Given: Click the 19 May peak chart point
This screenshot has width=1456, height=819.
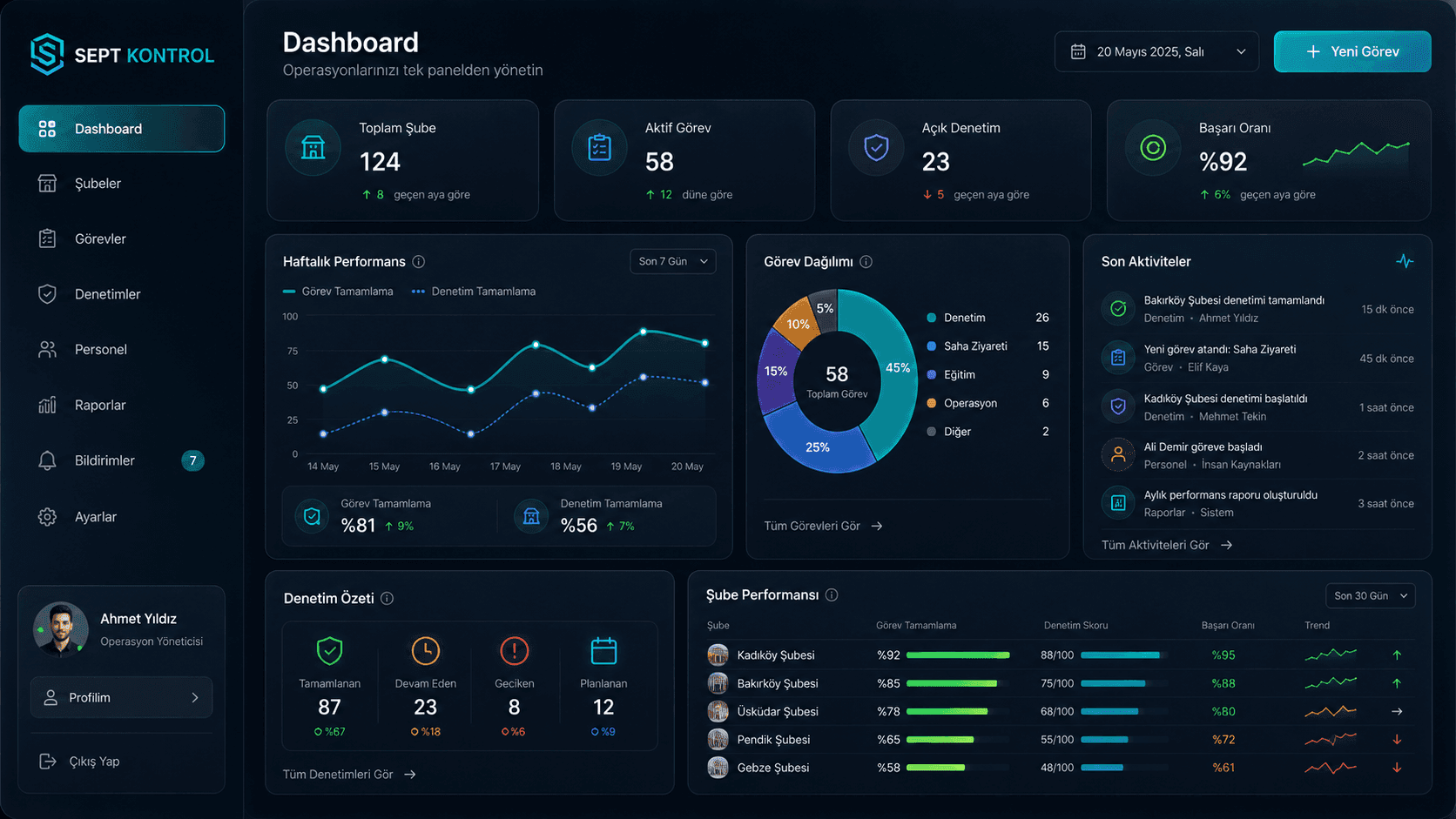Looking at the screenshot, I should pos(644,332).
